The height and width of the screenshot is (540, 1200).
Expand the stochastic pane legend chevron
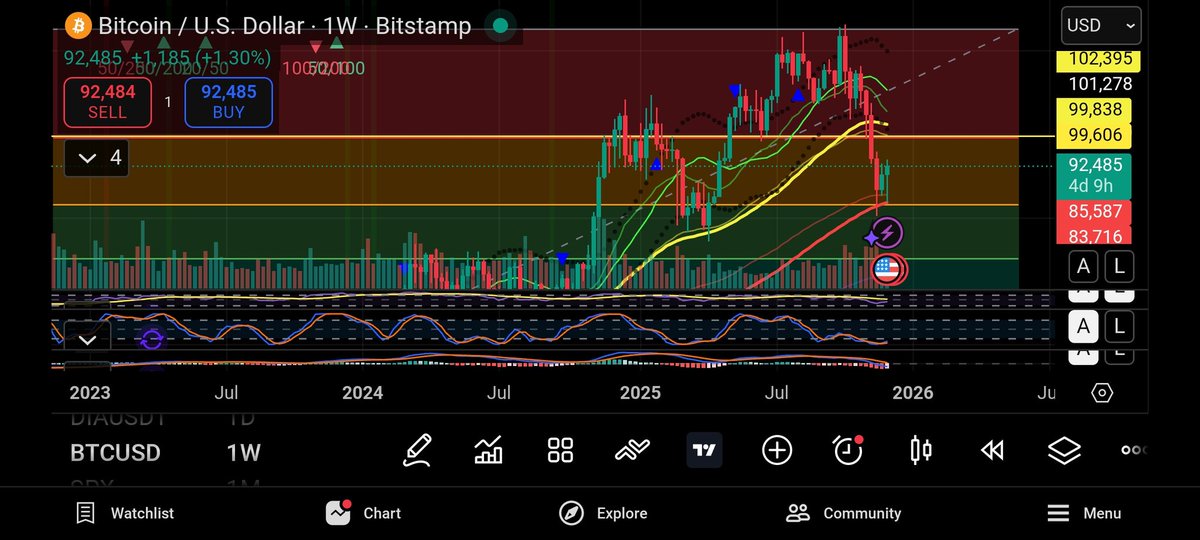[87, 340]
